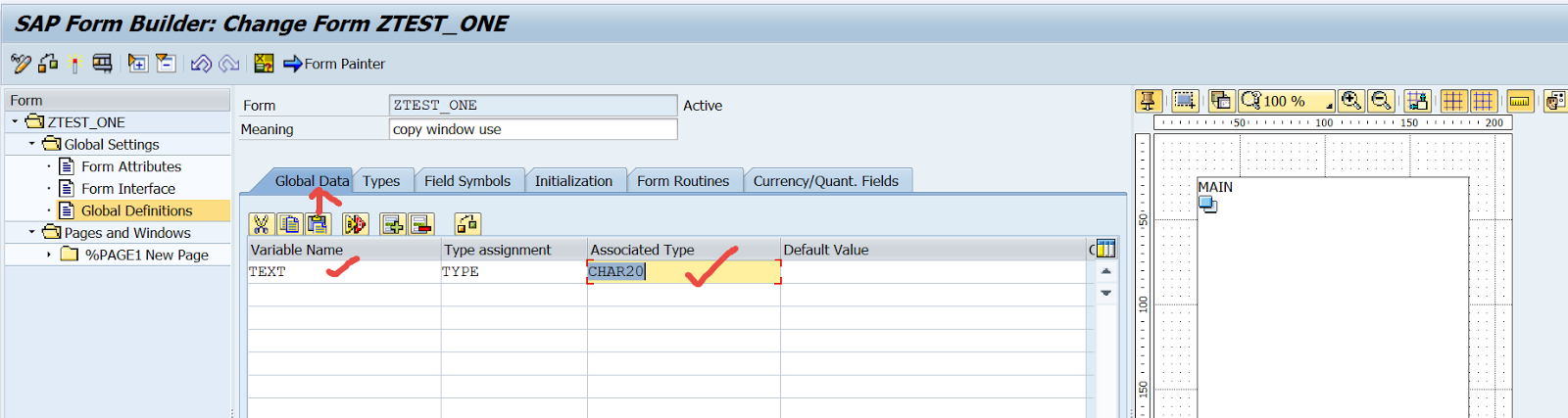Click the Undo arrow icon

201,64
